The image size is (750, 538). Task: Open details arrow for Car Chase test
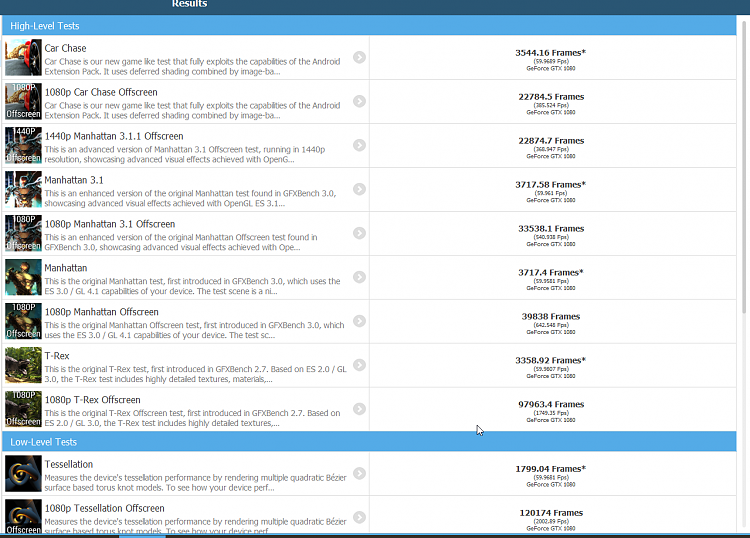pos(359,57)
